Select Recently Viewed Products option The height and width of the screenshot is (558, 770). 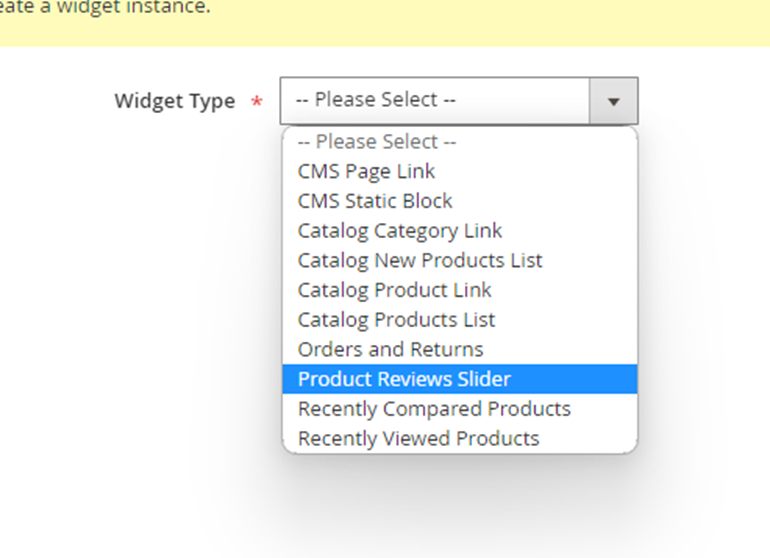point(418,438)
